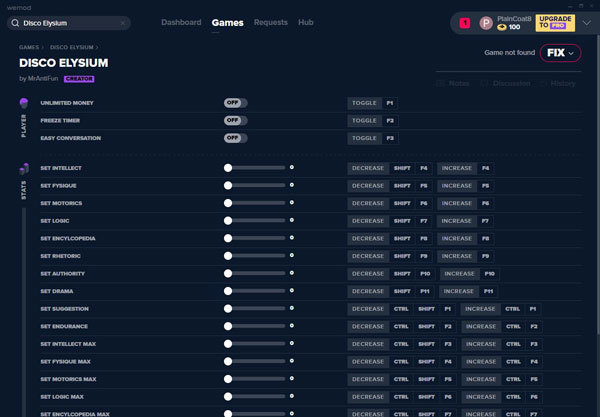
Task: Click the Easy Conversation TOGGLE hotkey button
Action: [x=364, y=138]
